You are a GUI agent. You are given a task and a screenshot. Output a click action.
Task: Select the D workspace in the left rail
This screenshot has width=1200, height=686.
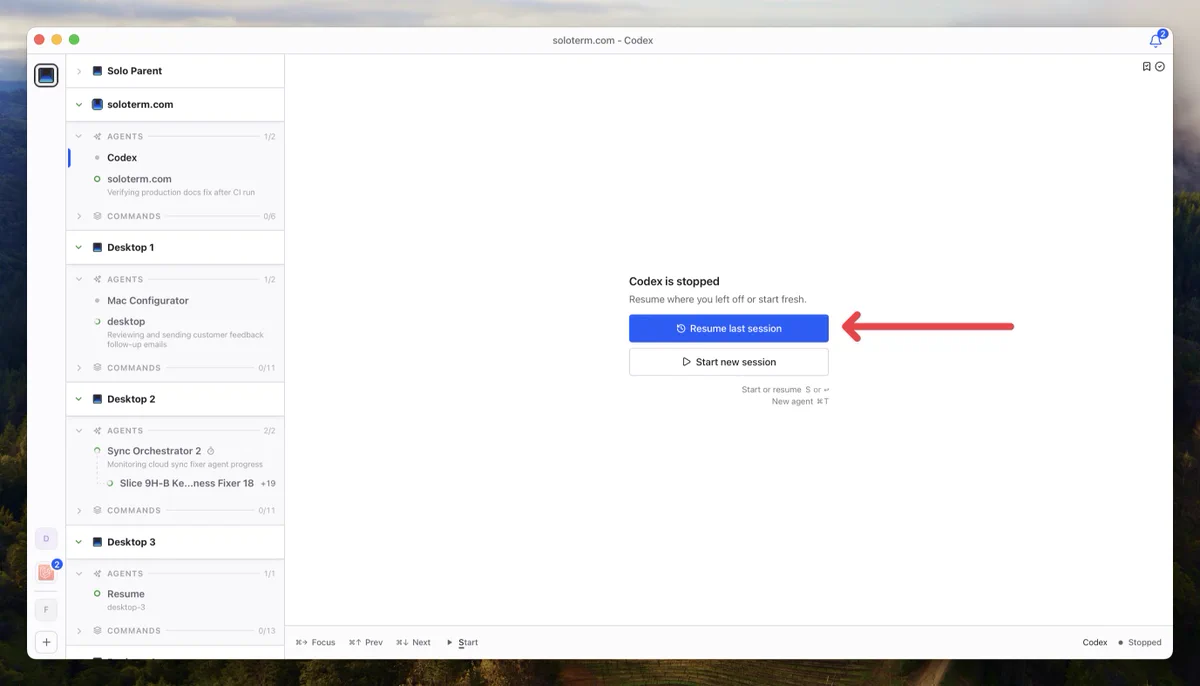[x=46, y=539]
